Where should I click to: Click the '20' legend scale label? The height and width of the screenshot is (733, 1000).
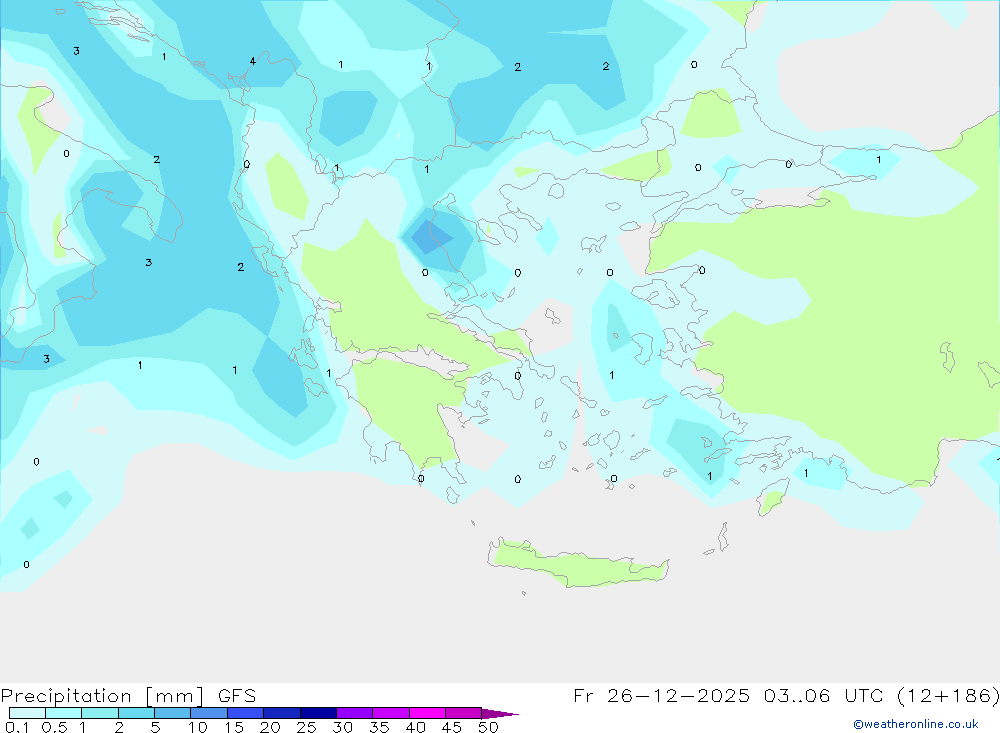point(270,727)
